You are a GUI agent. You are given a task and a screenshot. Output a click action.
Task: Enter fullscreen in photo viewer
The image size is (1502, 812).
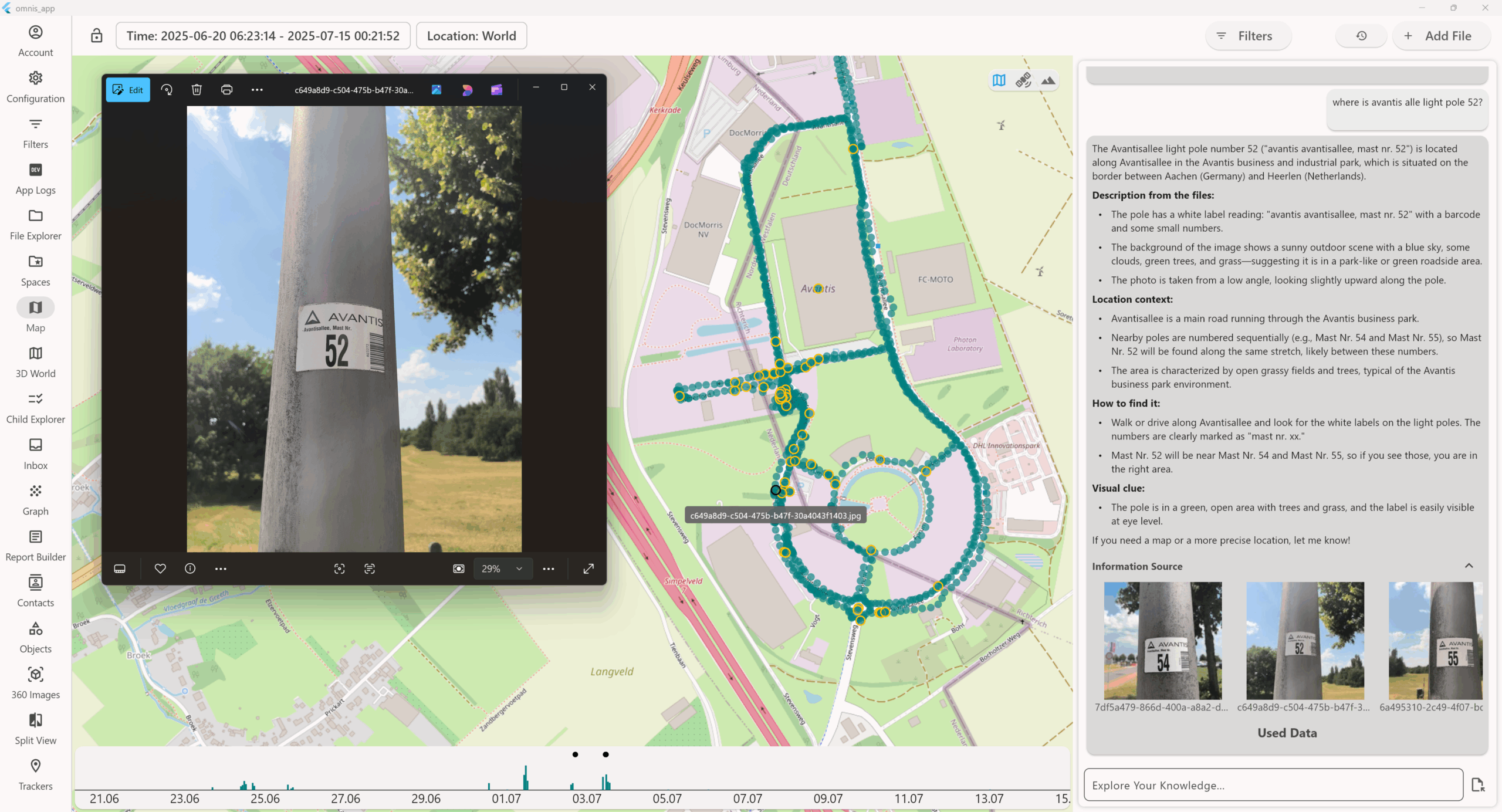click(588, 569)
